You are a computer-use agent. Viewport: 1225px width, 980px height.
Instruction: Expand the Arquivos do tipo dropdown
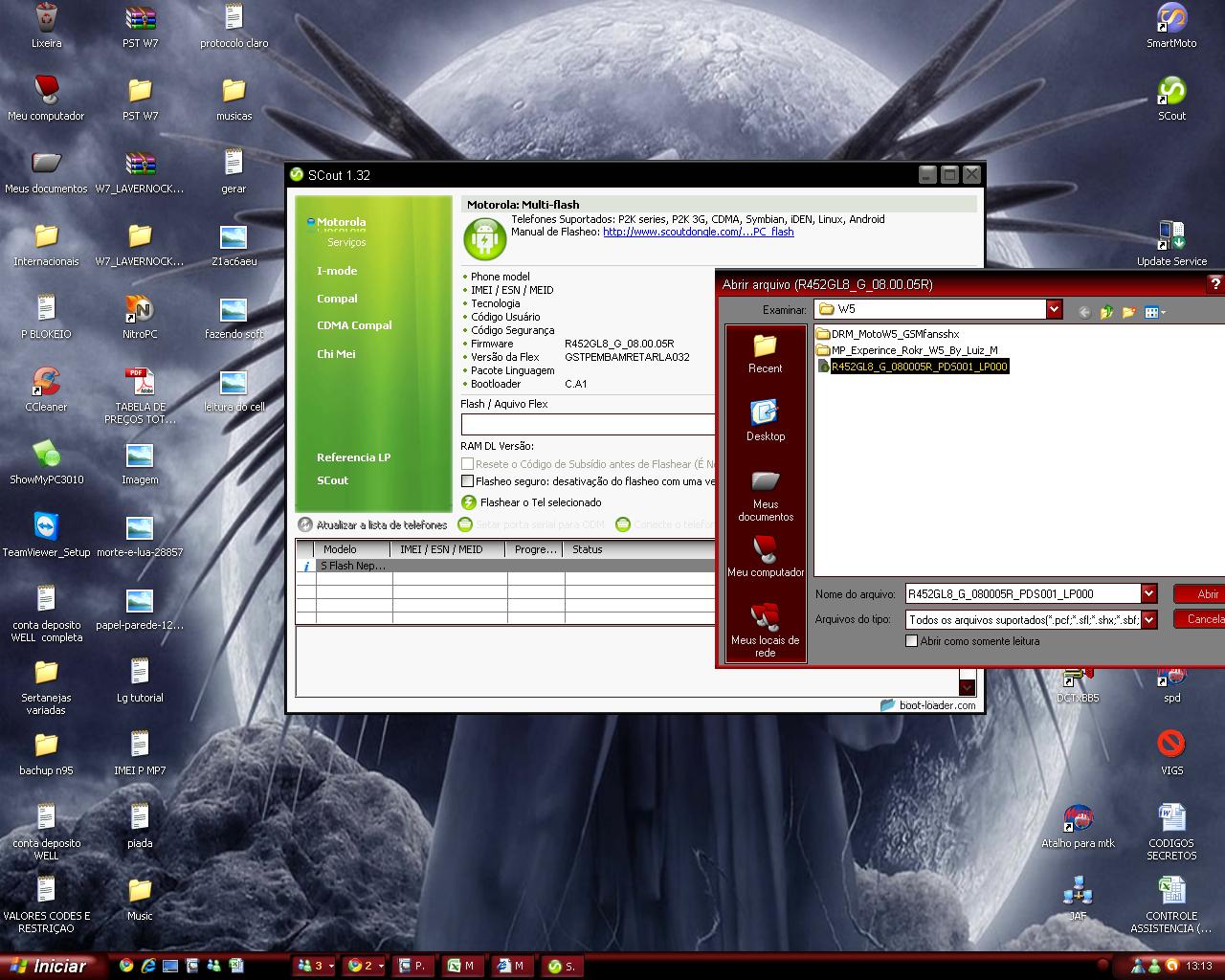[1149, 619]
